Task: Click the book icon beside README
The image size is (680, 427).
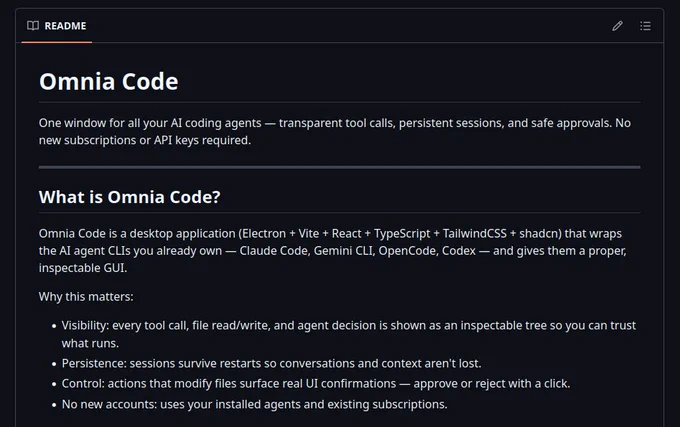Action: point(33,26)
